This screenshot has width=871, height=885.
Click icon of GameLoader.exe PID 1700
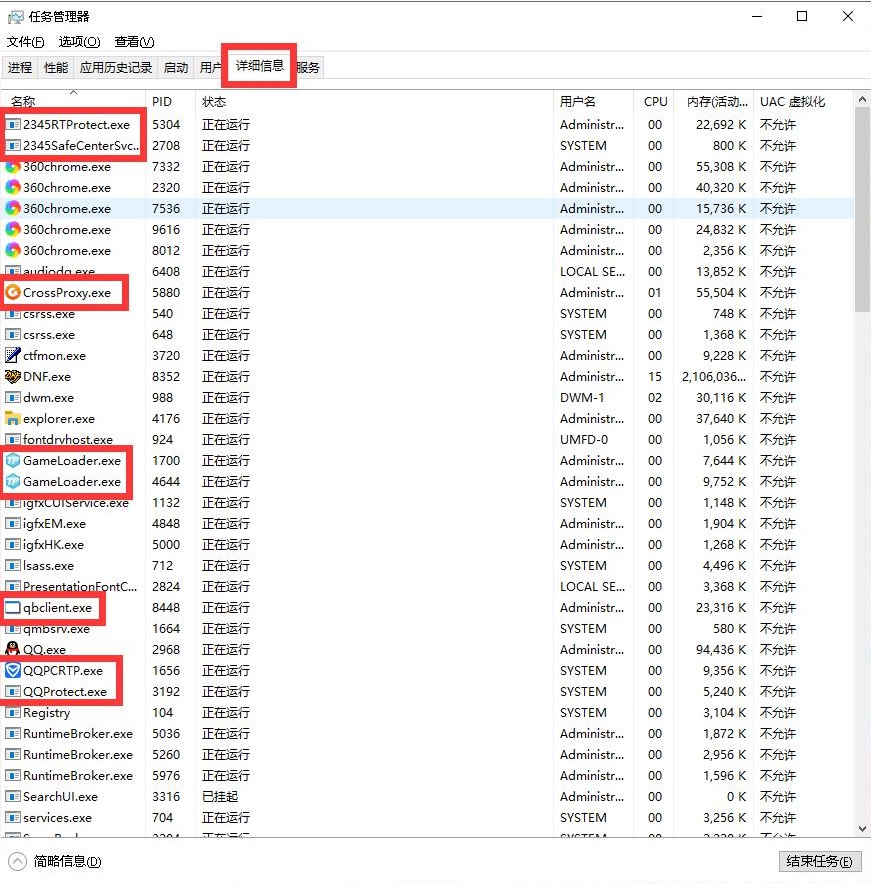[12, 461]
